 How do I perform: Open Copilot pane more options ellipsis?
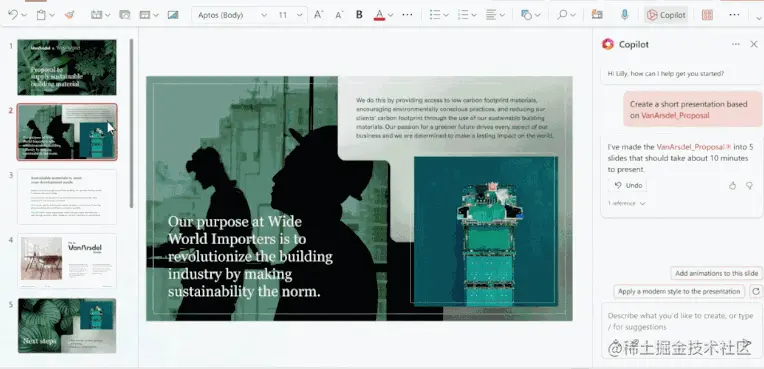point(736,44)
